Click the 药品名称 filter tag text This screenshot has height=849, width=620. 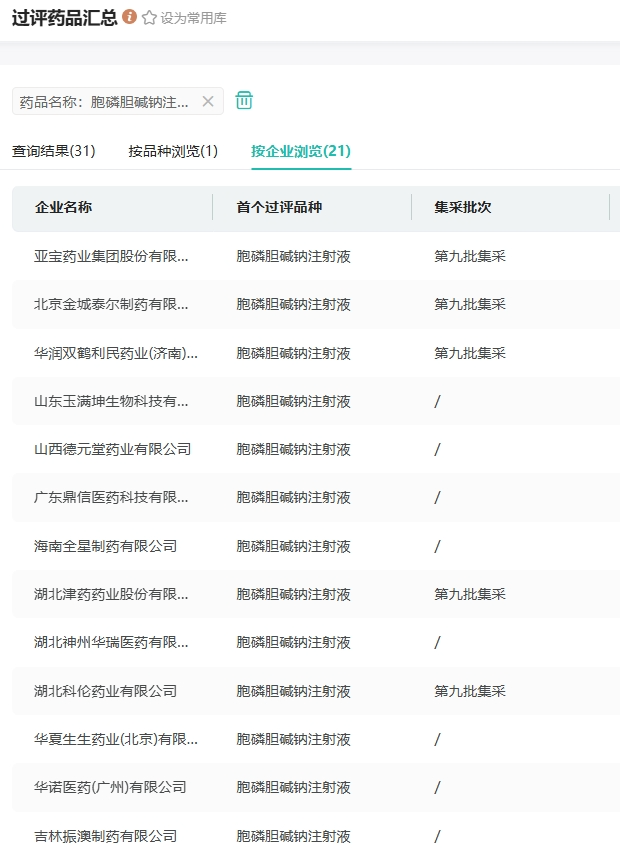(104, 101)
